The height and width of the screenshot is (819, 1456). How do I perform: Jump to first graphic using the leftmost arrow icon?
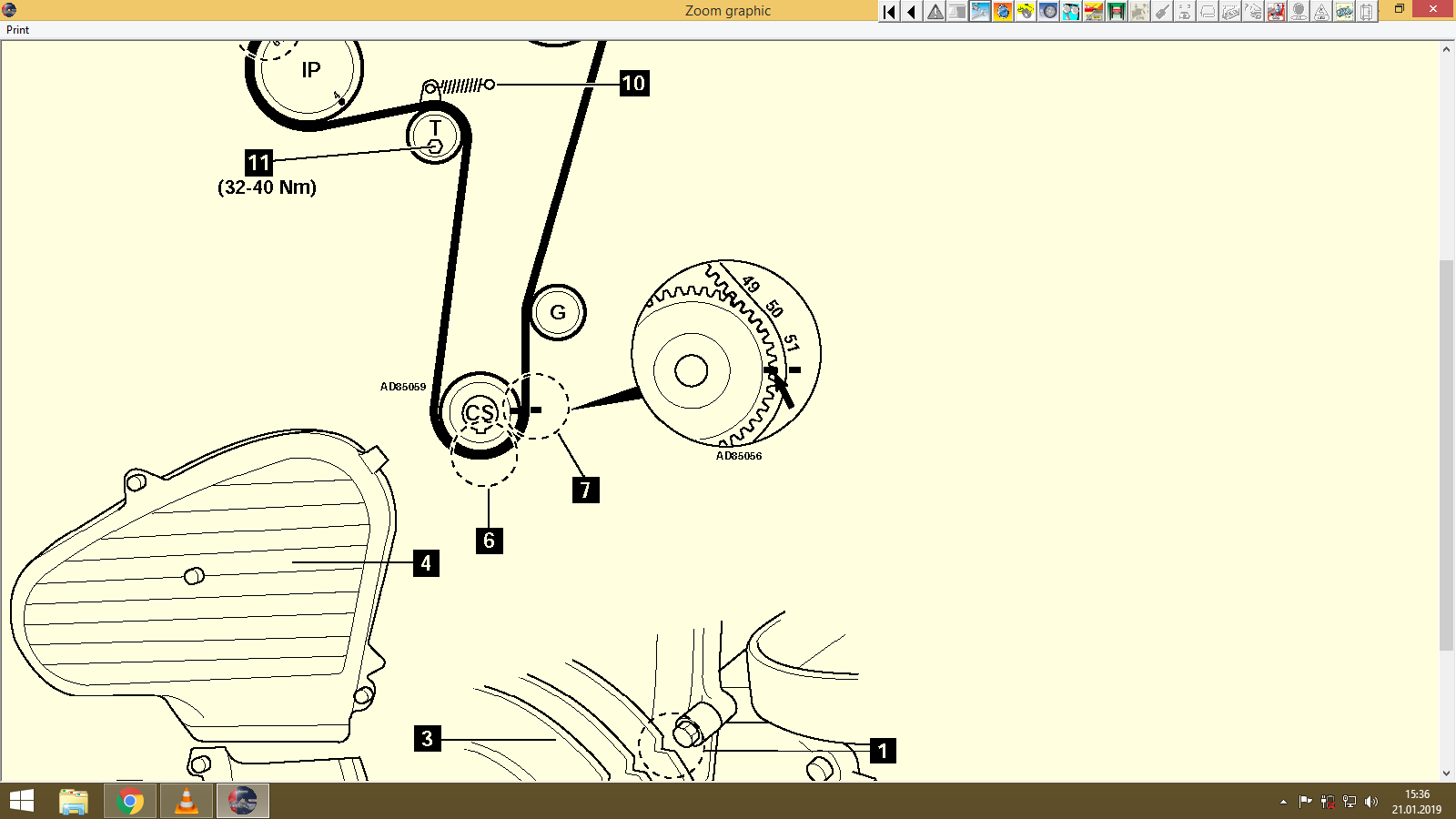(x=888, y=12)
